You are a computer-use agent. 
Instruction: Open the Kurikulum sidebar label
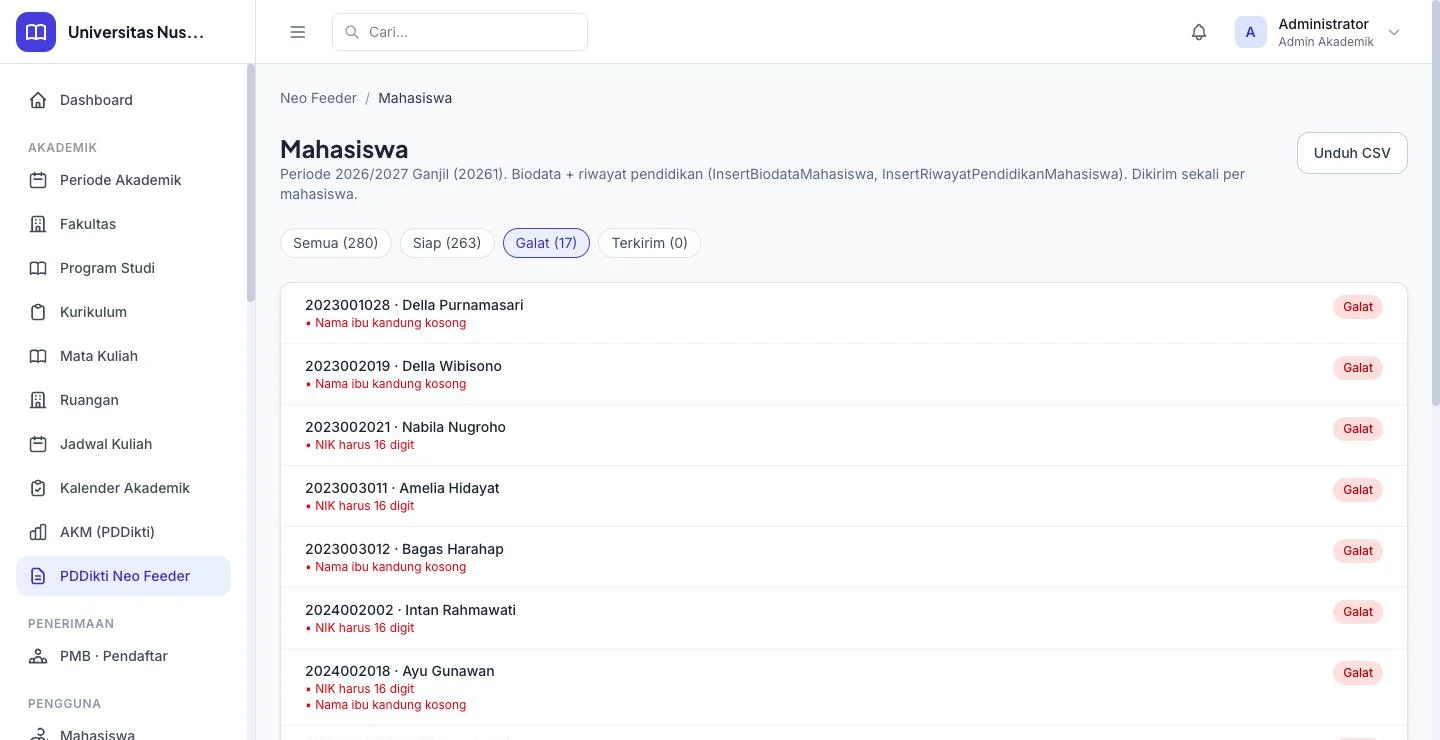click(93, 312)
